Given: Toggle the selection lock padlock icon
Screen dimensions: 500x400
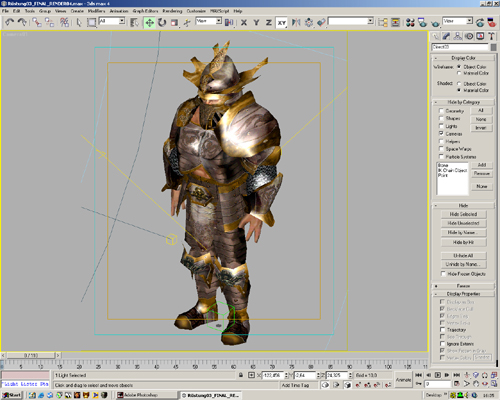Looking at the screenshot, I should coord(241,375).
